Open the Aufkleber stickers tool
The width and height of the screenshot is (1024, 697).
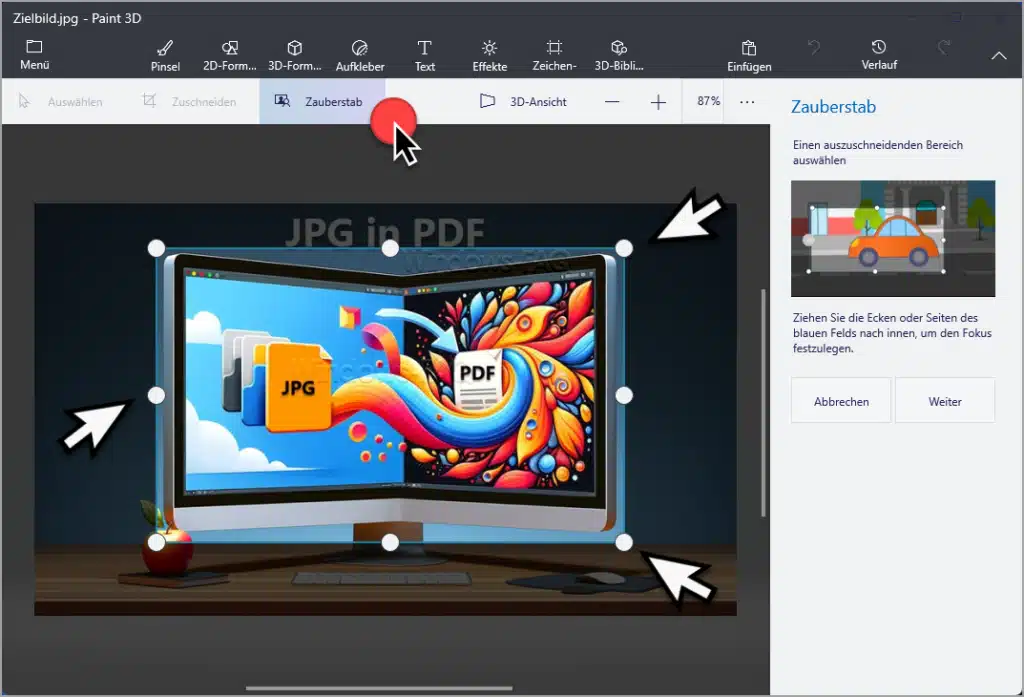(360, 55)
